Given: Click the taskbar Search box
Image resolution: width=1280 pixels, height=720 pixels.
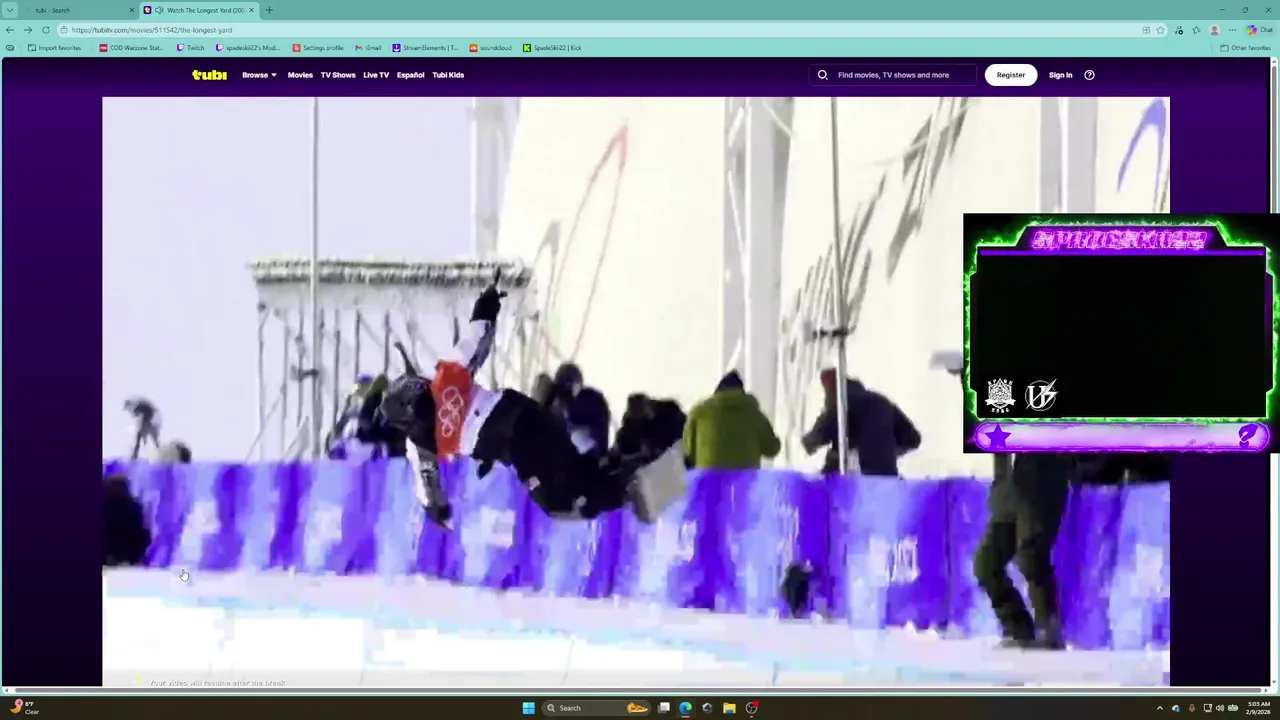Looking at the screenshot, I should [596, 708].
